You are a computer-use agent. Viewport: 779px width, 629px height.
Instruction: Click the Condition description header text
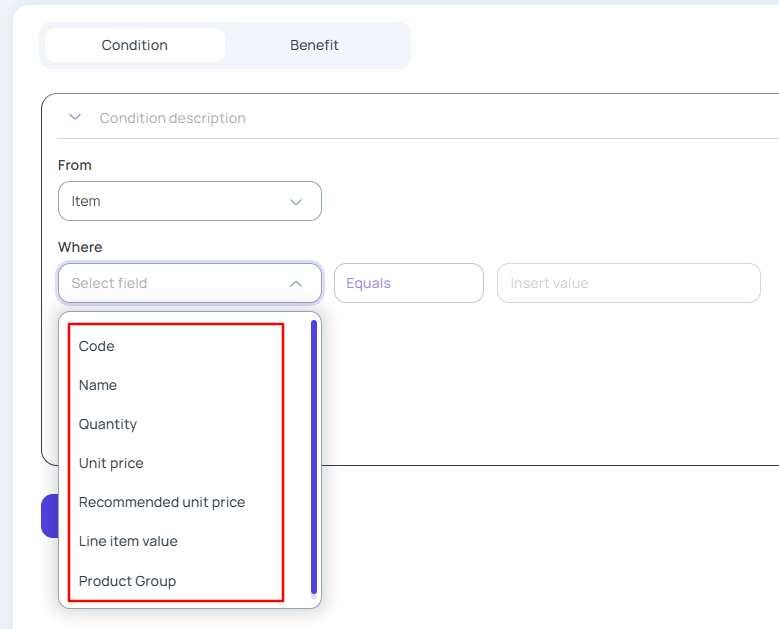pyautogui.click(x=172, y=118)
